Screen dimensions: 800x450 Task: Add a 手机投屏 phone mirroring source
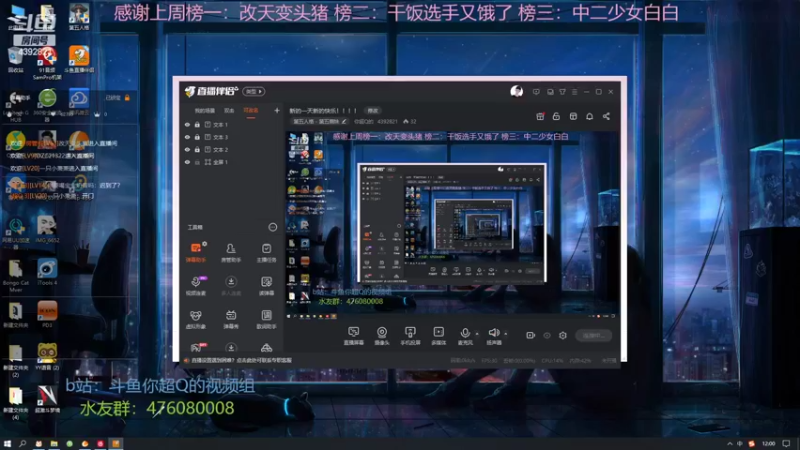410,336
